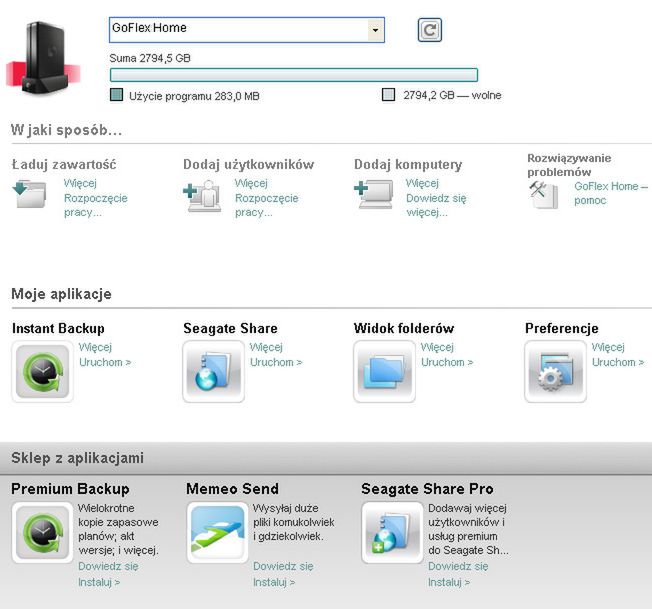The width and height of the screenshot is (652, 609).
Task: Click Więcej next to Seagate Share
Action: [x=266, y=347]
